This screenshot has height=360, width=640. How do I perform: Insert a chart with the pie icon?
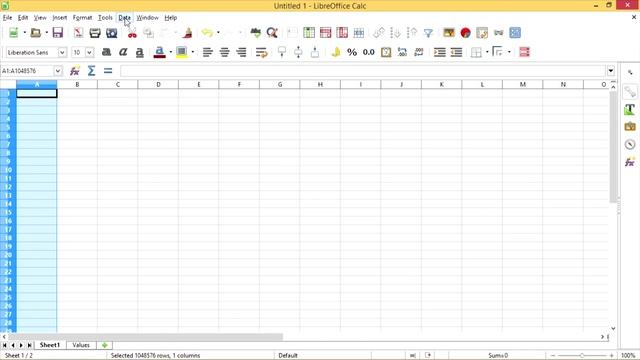[x=465, y=33]
